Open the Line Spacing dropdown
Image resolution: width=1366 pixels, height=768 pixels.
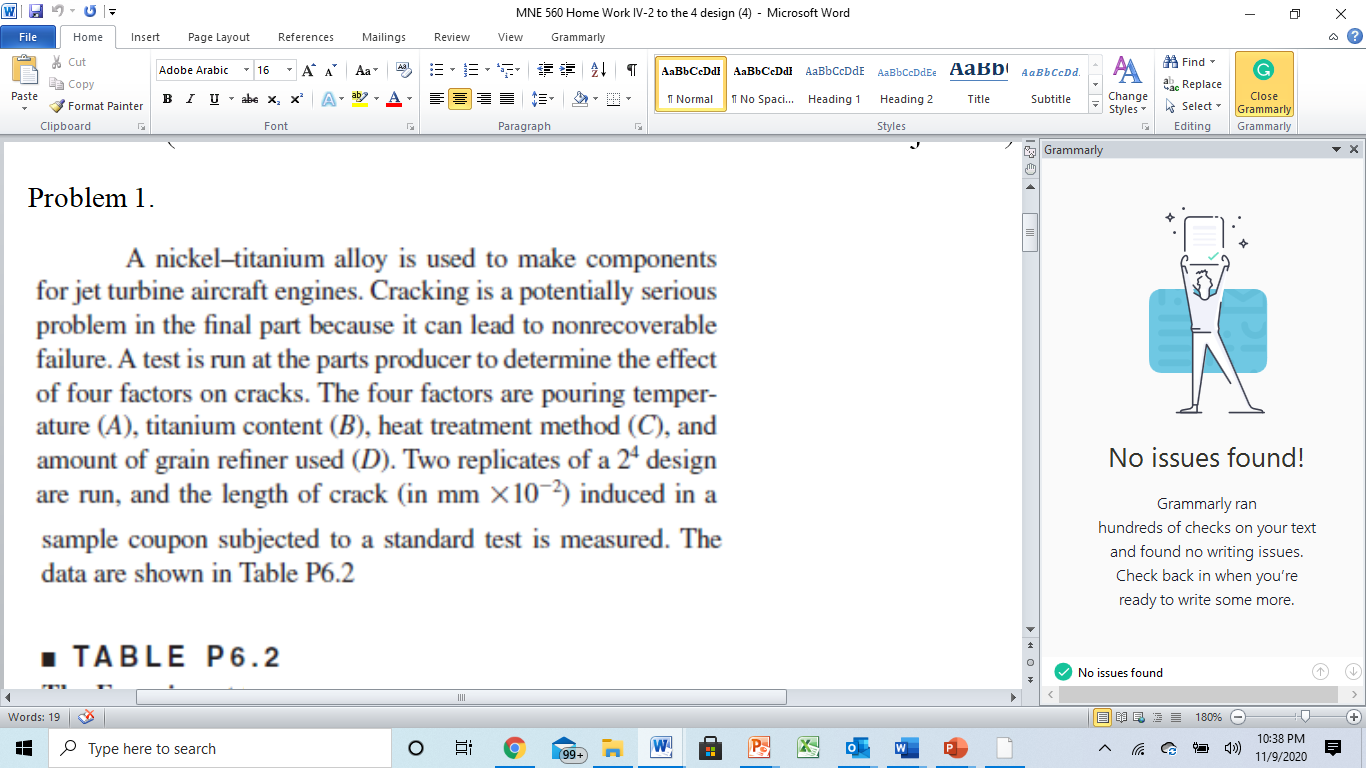[543, 99]
